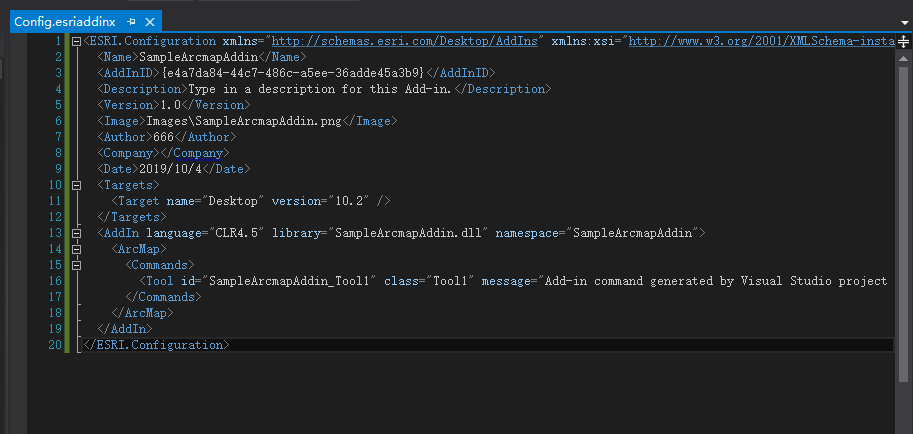Screen dimensions: 913x434
Task: Select the Config.esriaddinx document tab
Action: [x=65, y=22]
